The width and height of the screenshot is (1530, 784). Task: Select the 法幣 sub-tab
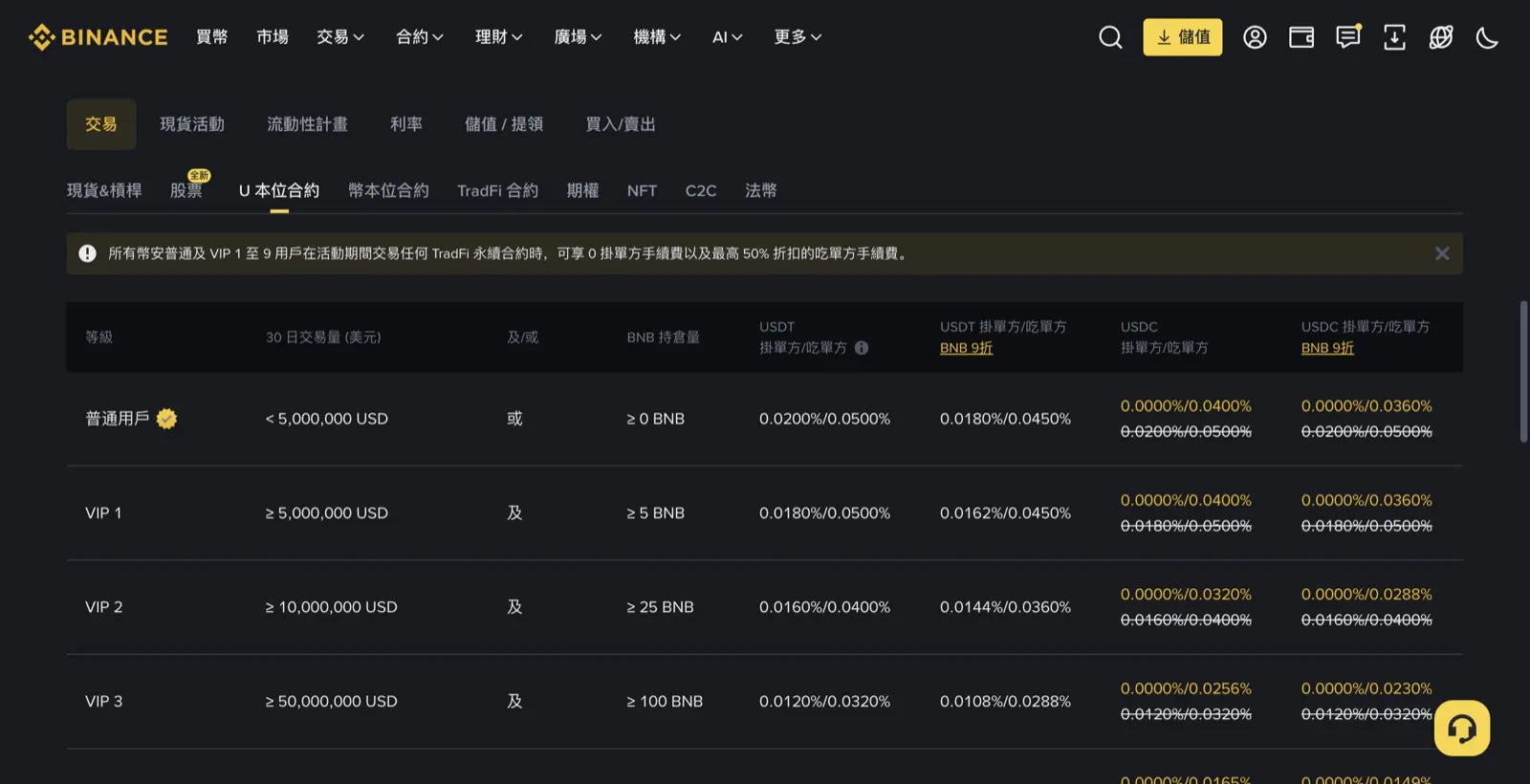click(x=761, y=190)
